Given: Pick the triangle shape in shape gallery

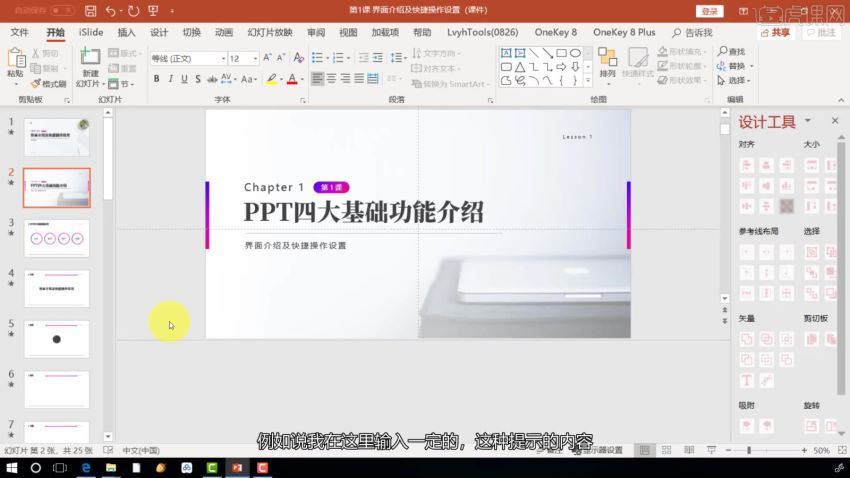Looking at the screenshot, I should point(519,67).
